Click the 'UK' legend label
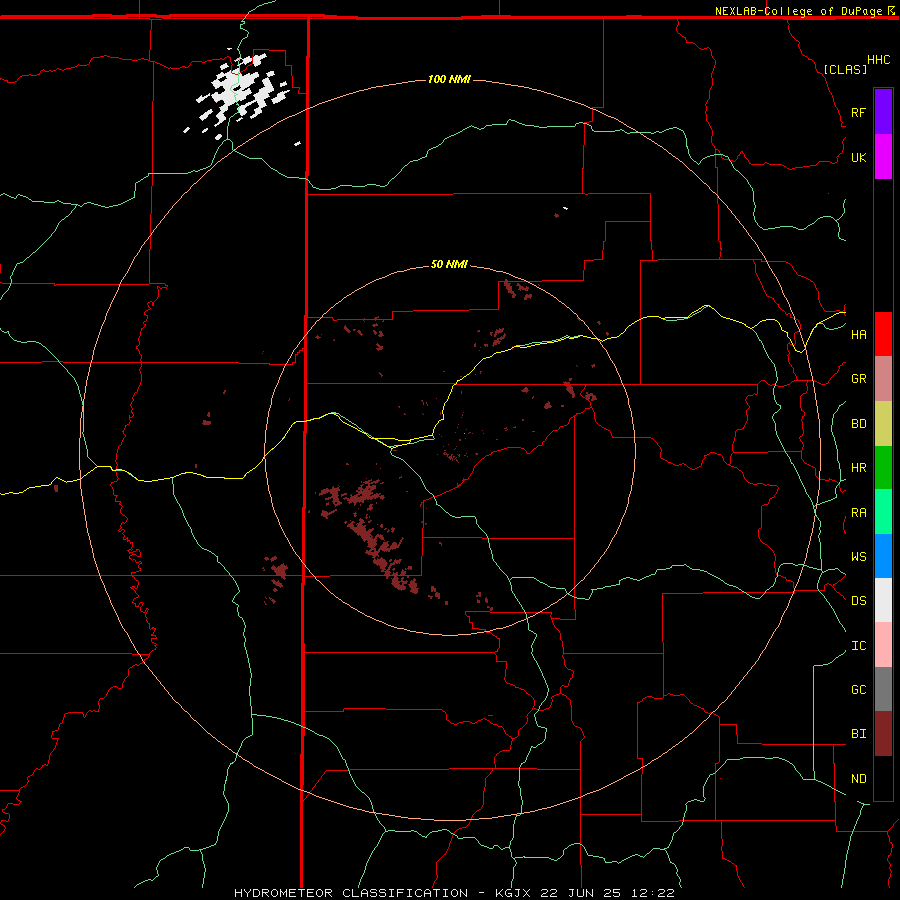 pyautogui.click(x=858, y=157)
